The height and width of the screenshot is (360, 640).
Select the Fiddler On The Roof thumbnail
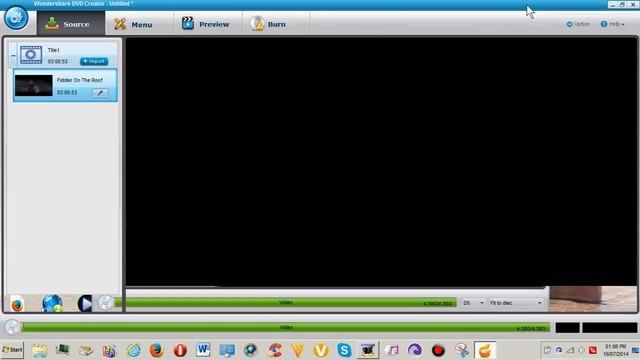34,85
